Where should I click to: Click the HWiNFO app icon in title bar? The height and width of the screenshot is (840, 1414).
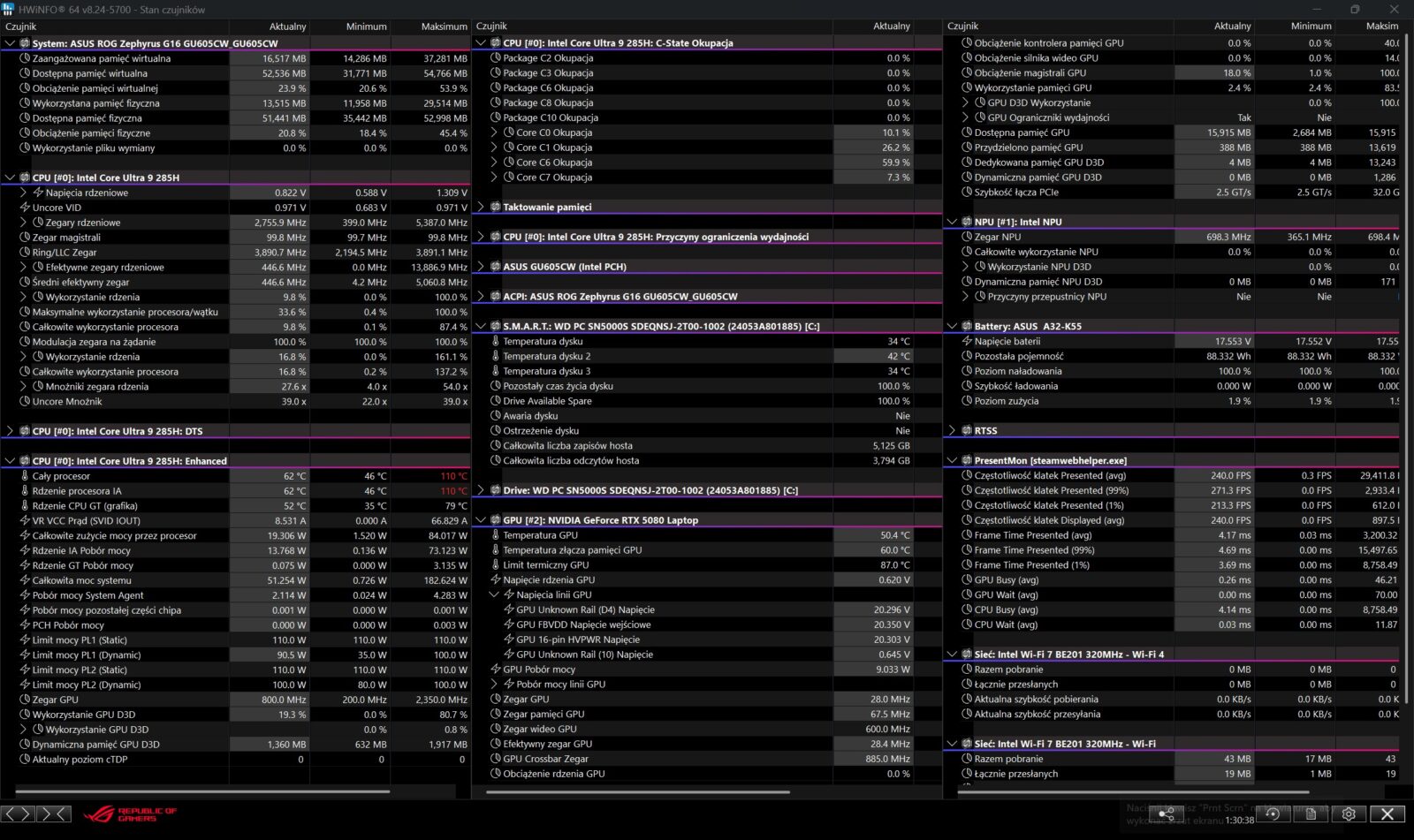click(8, 9)
